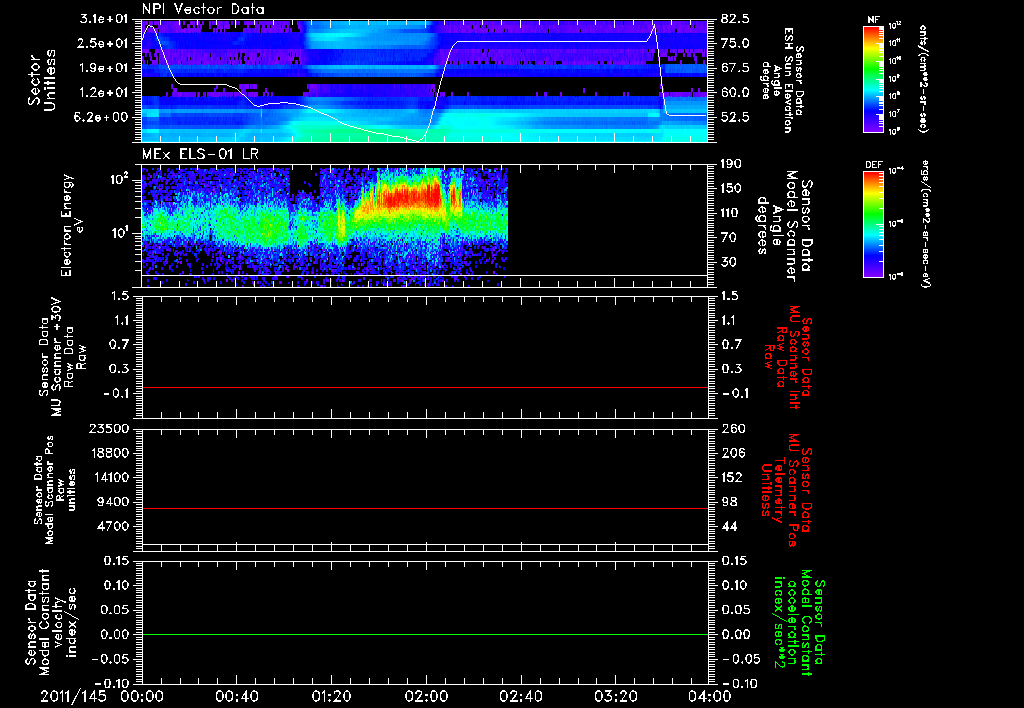Click the "150" scanner angle tick value
The image size is (1024, 708).
point(731,188)
